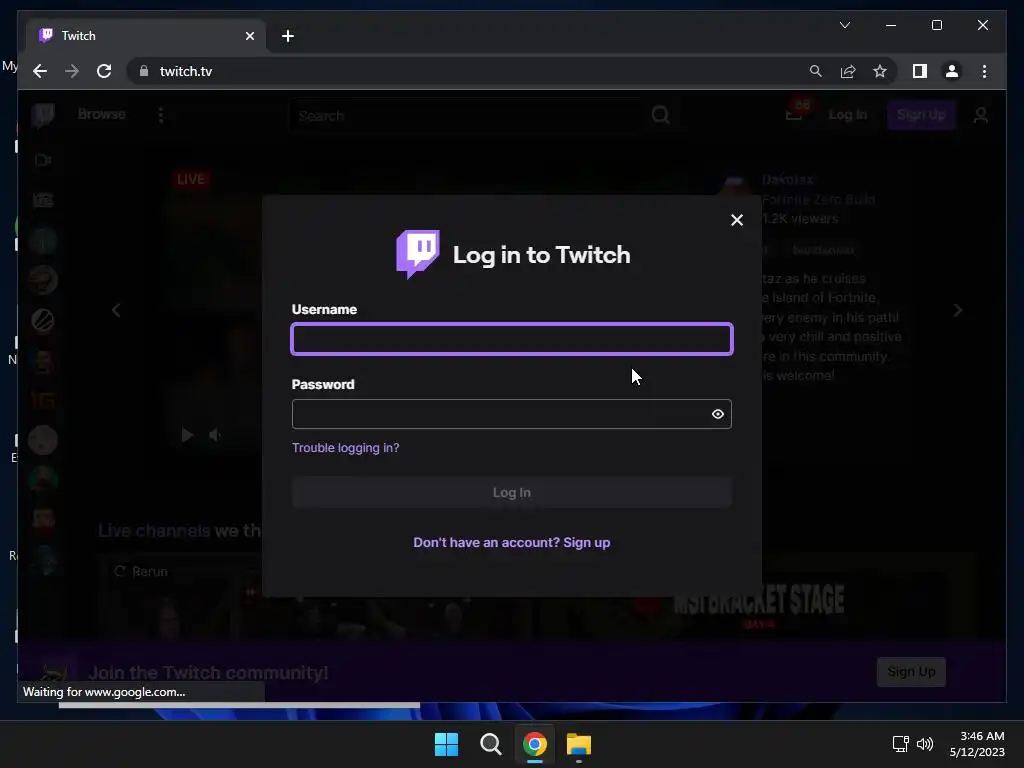The image size is (1024, 768).
Task: Open Dakotaz channel name link
Action: [788, 180]
